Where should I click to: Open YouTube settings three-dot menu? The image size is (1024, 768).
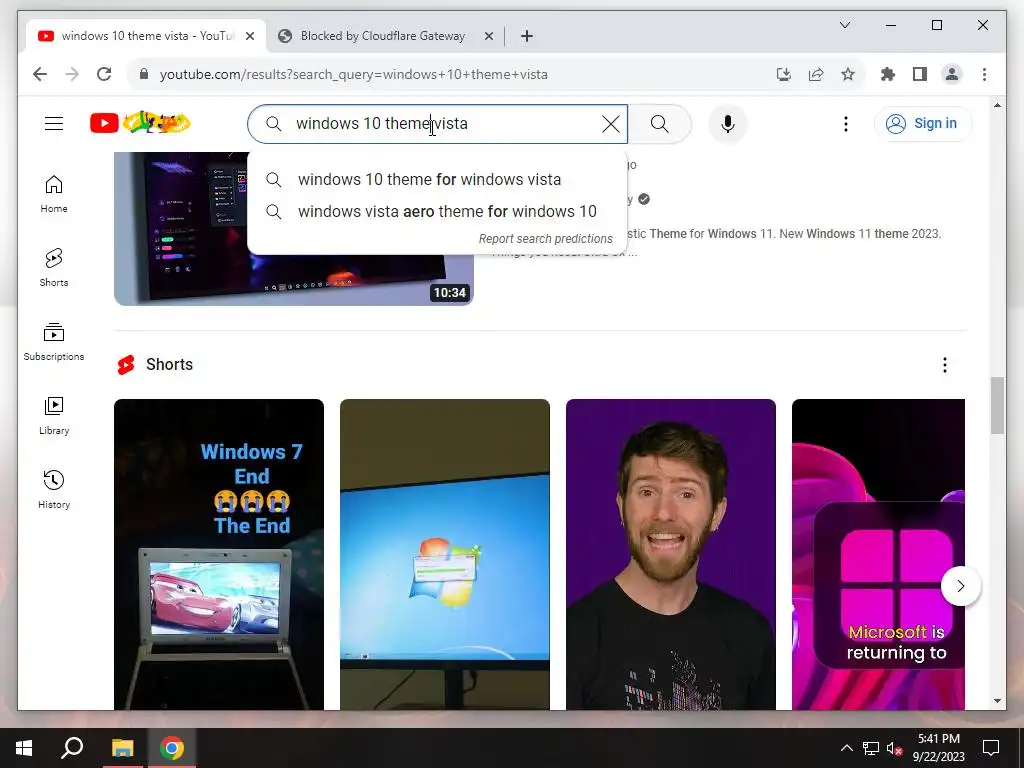(x=846, y=123)
